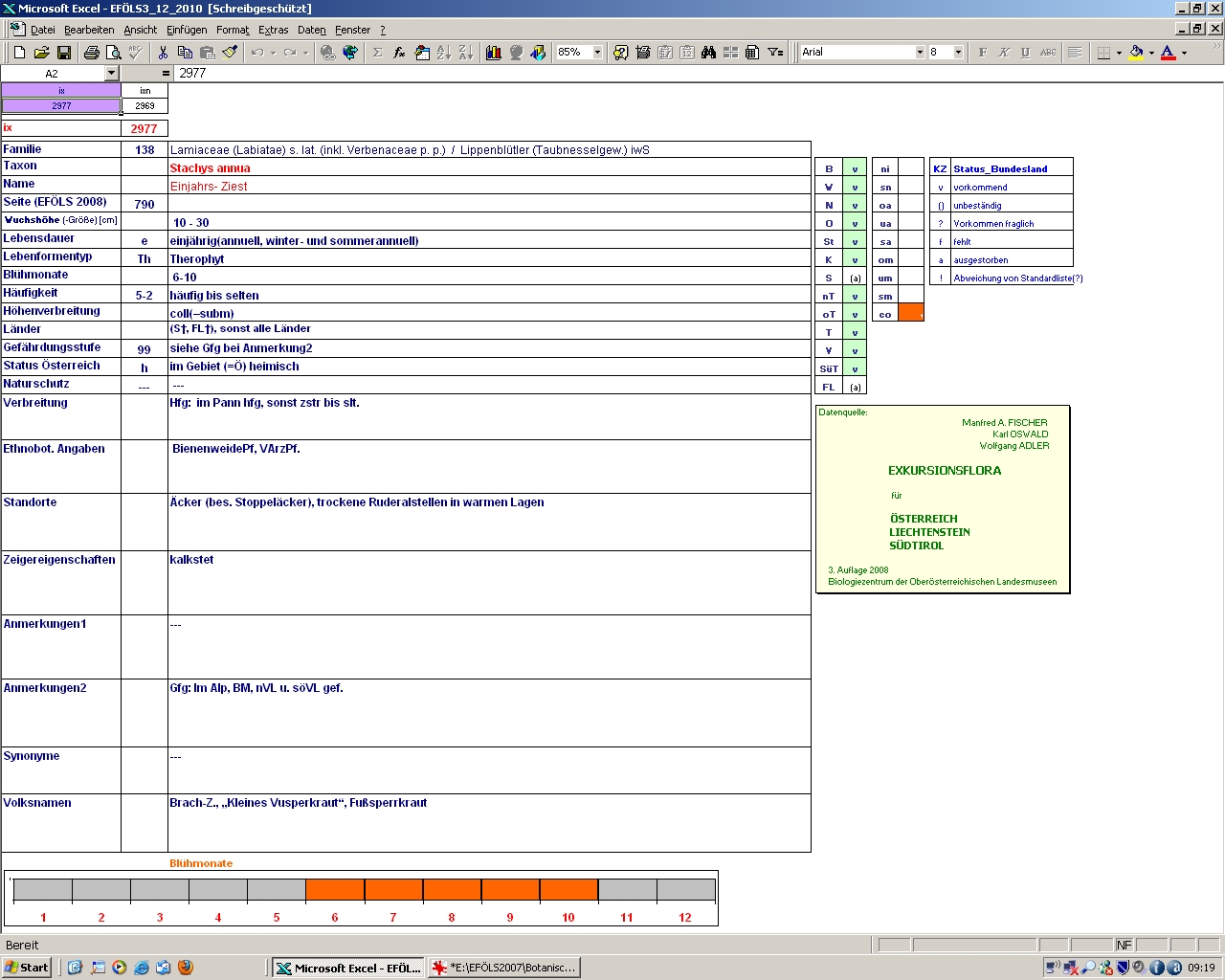Redo the action with the Redo arrow
1225x980 pixels.
(289, 53)
